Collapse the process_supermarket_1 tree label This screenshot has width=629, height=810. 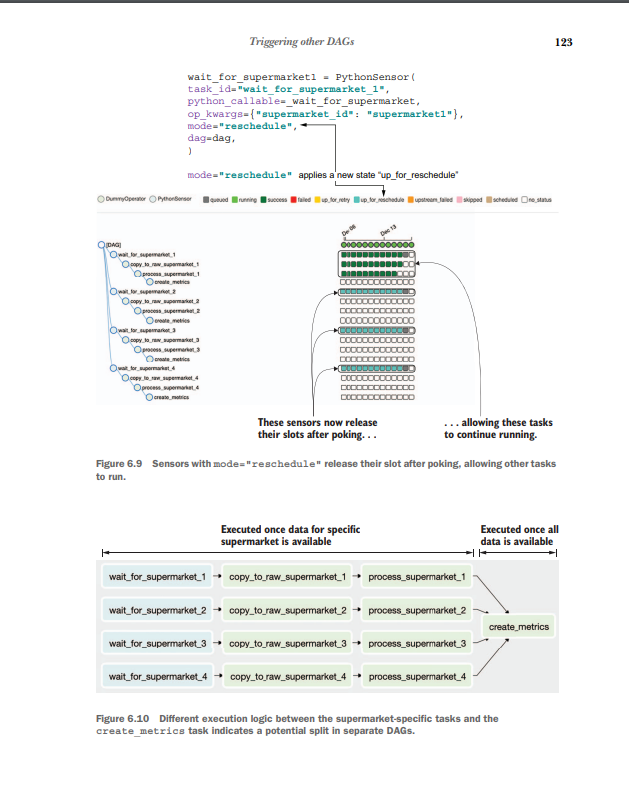pos(157,273)
